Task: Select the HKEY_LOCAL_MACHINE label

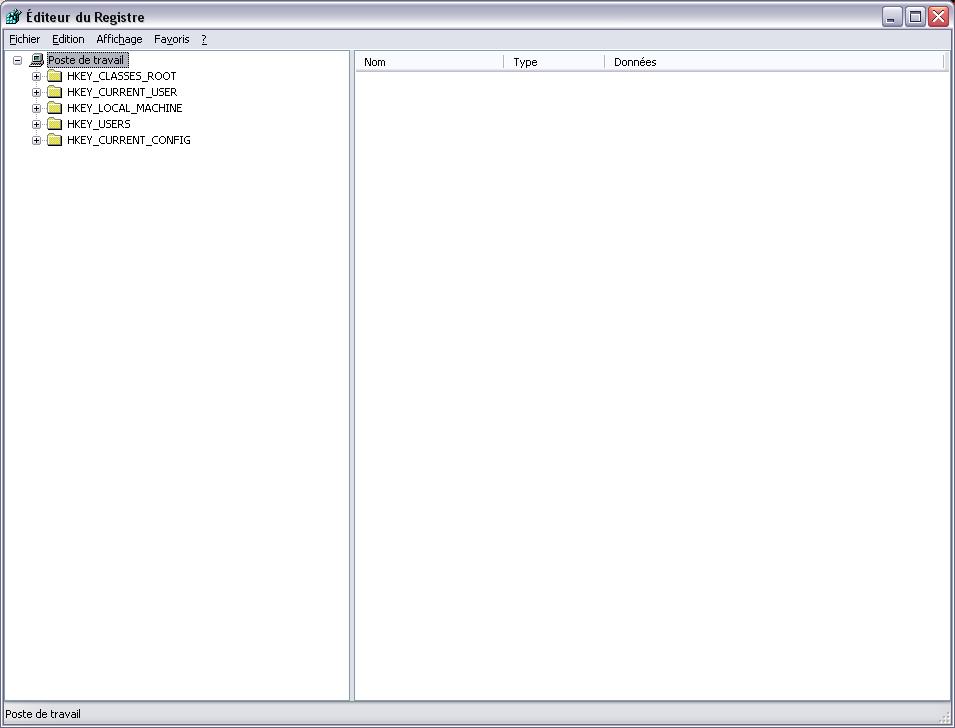Action: [x=124, y=108]
